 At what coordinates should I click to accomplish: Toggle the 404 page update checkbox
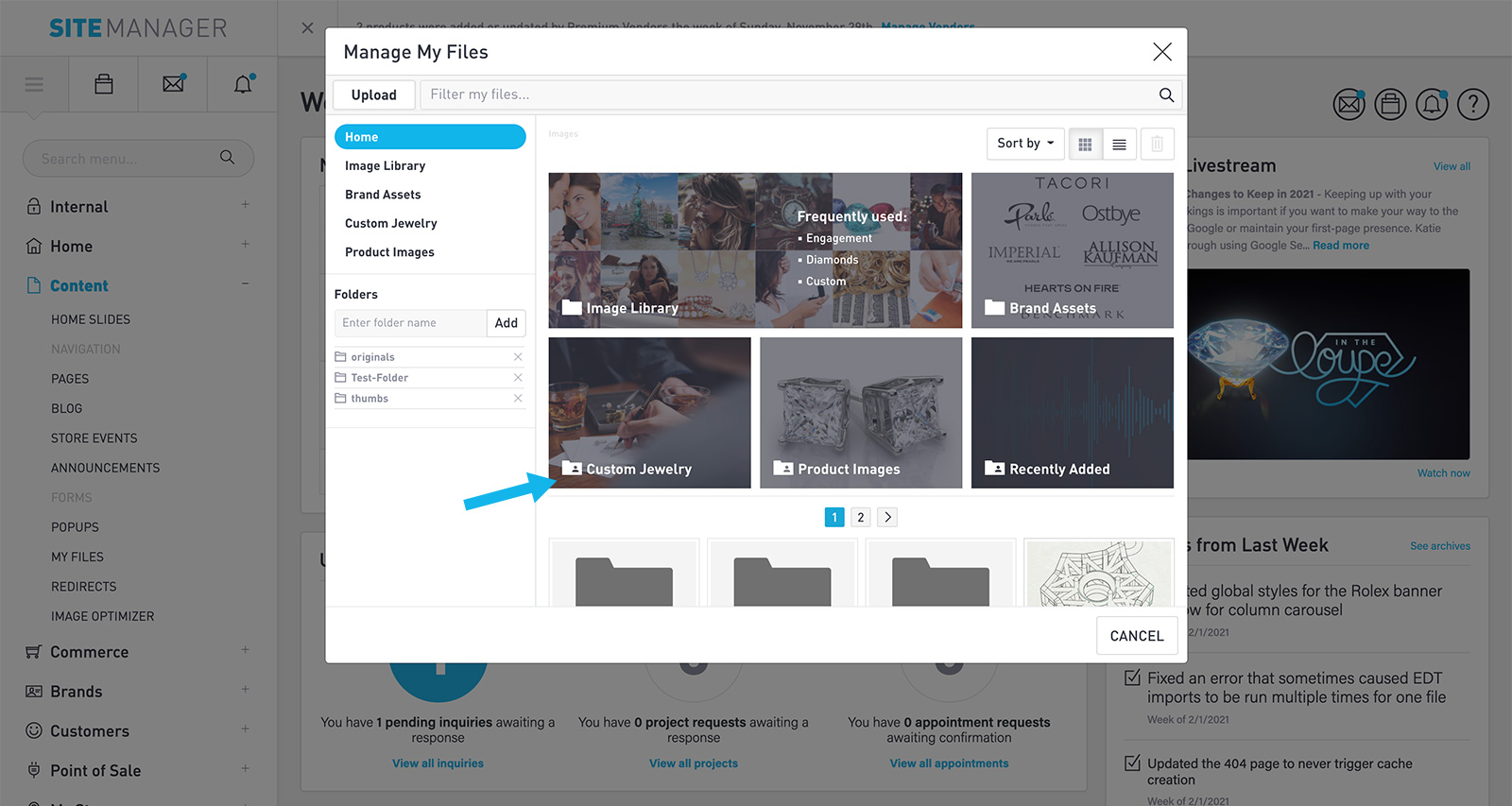1132,763
